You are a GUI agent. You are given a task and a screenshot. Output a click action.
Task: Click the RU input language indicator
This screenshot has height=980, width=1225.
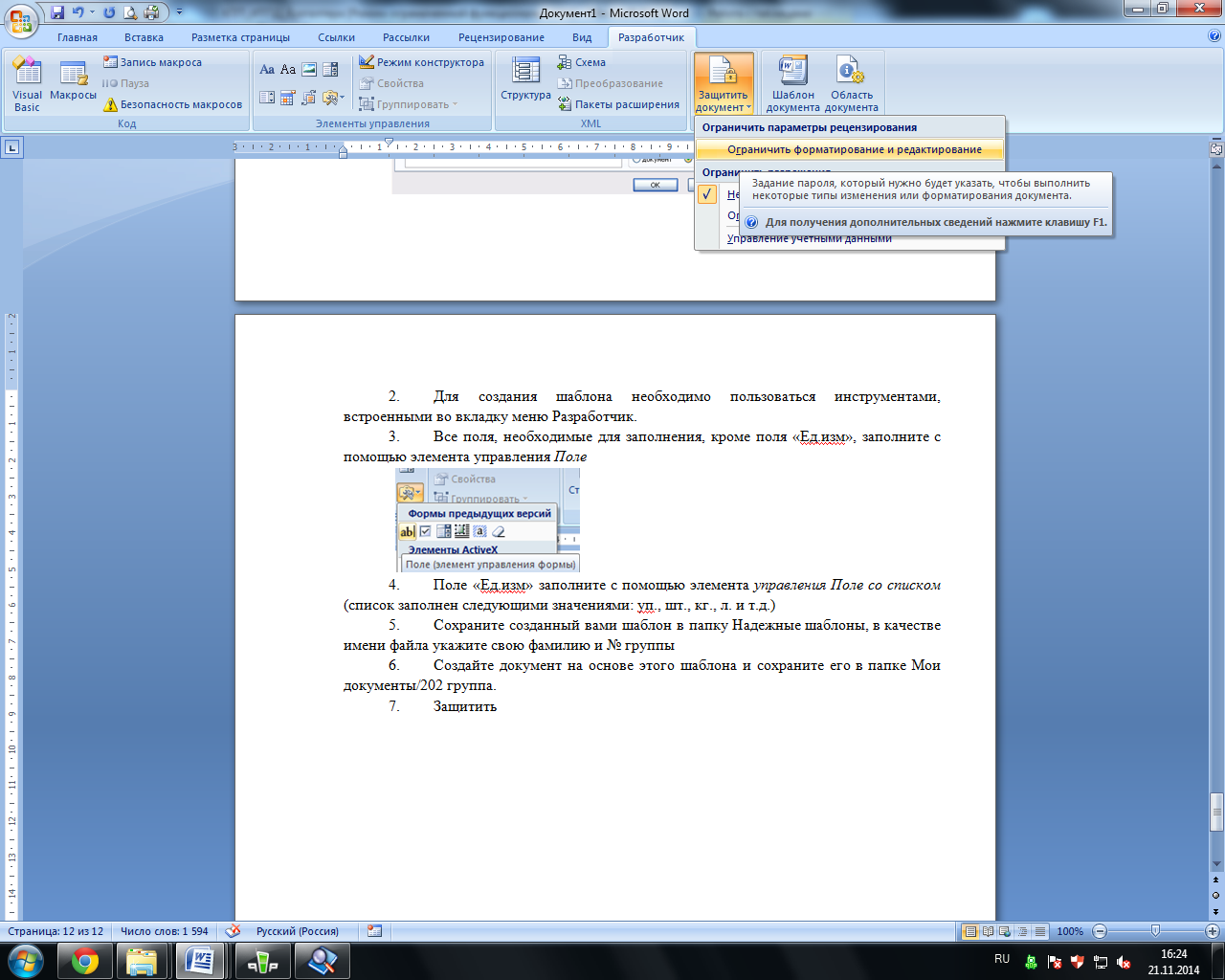point(1002,958)
